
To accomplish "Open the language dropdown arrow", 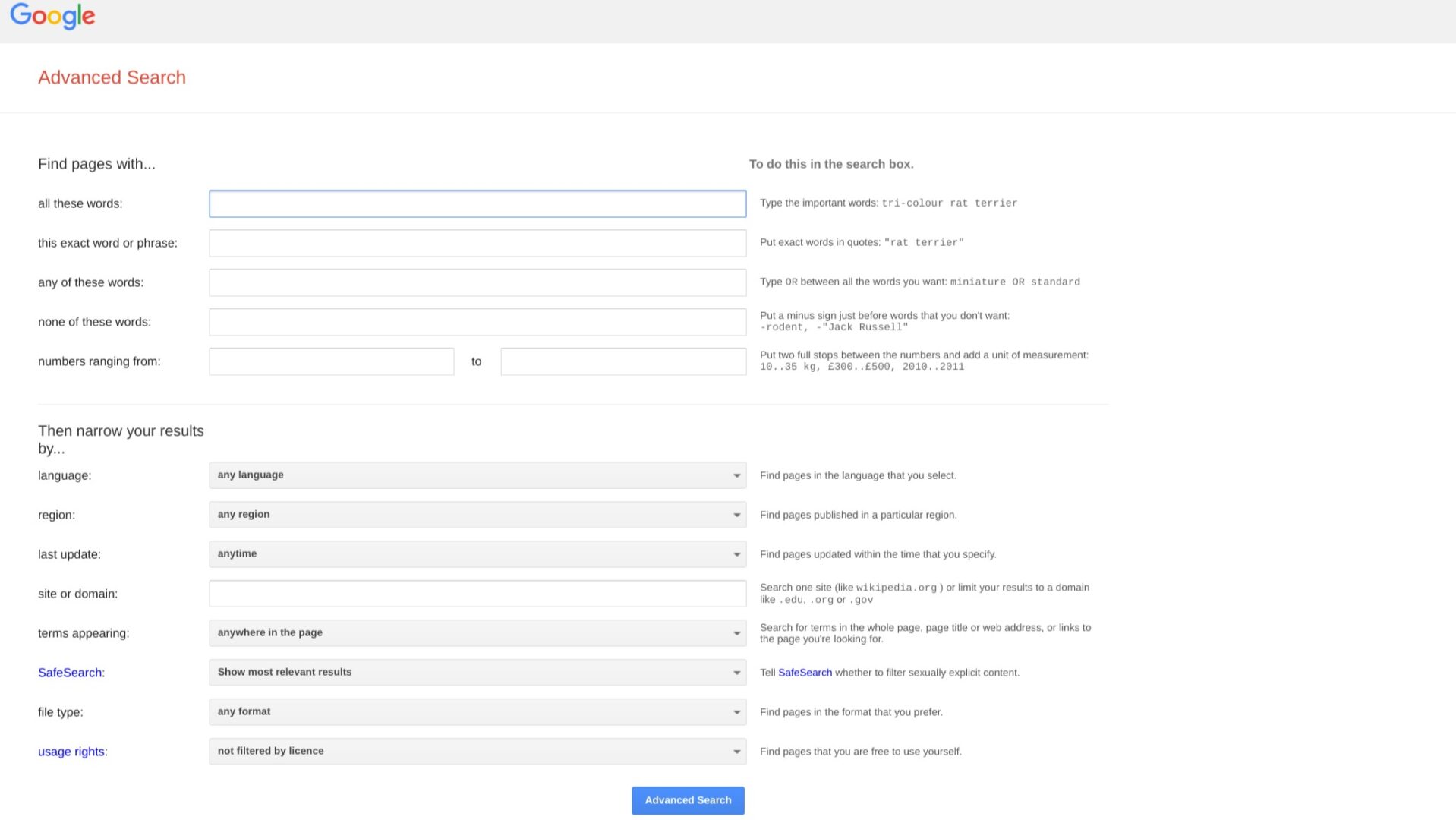I will (735, 475).
